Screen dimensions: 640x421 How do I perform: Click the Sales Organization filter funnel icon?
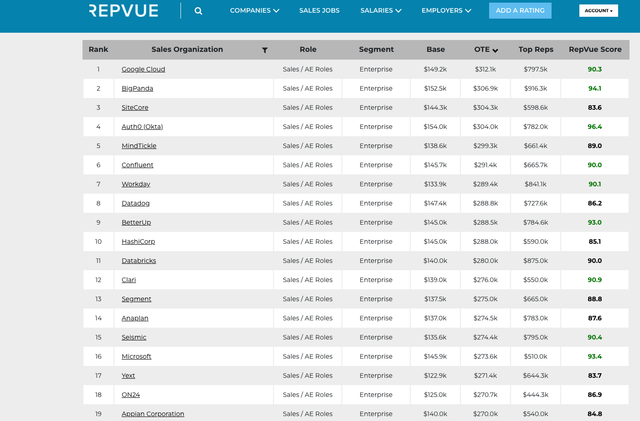click(x=264, y=50)
